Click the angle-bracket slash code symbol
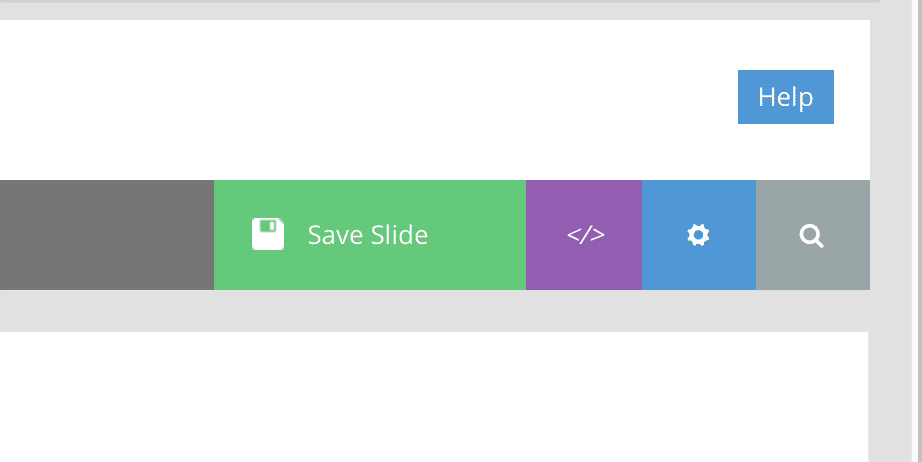 pos(586,235)
